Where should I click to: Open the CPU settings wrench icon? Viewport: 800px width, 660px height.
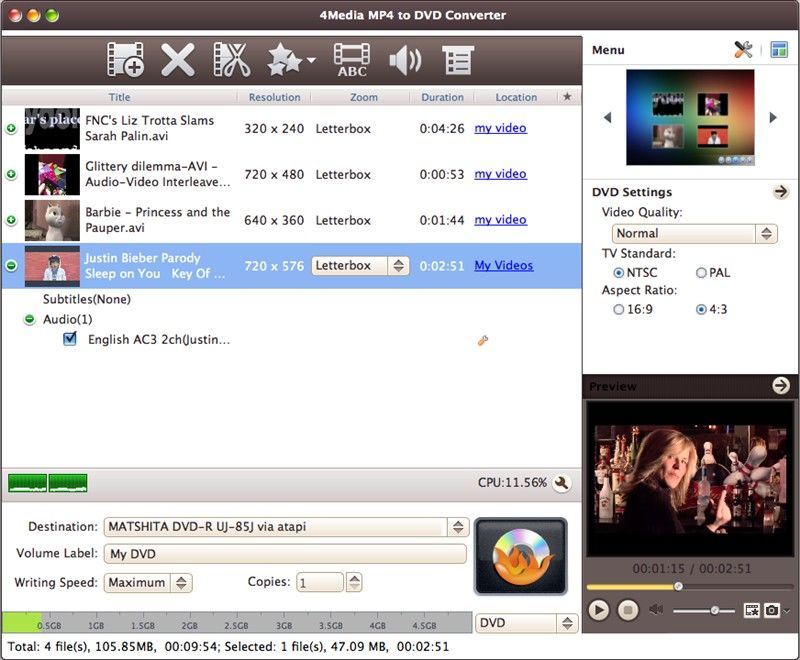click(562, 483)
